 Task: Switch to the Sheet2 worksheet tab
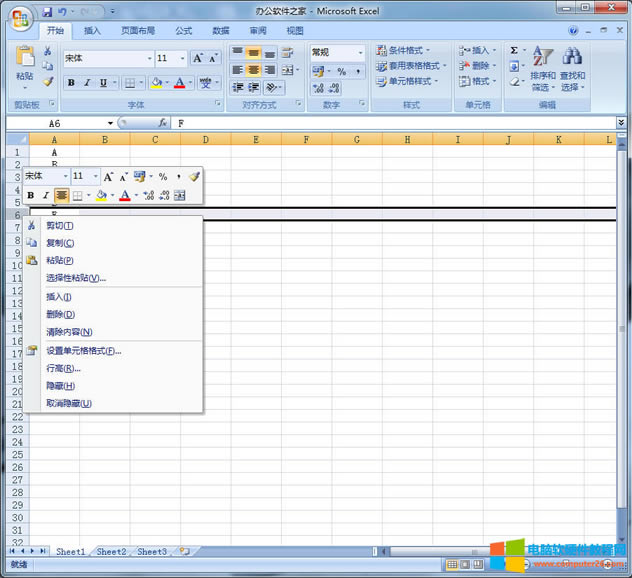(x=111, y=552)
